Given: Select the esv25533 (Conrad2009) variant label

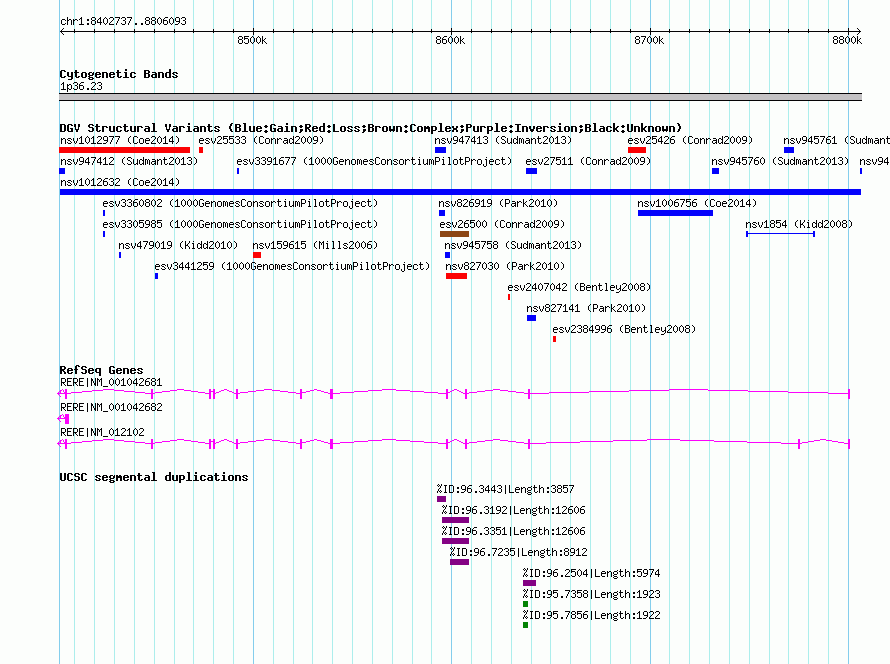Looking at the screenshot, I should point(261,140).
